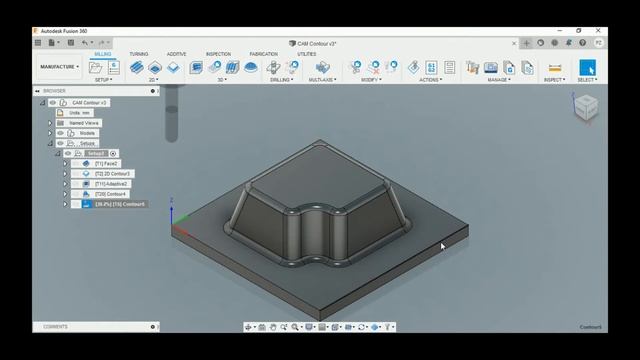Screen dimensions: 640x360
Task: Click the Measure ruler icon in Inspect
Action: 555,68
